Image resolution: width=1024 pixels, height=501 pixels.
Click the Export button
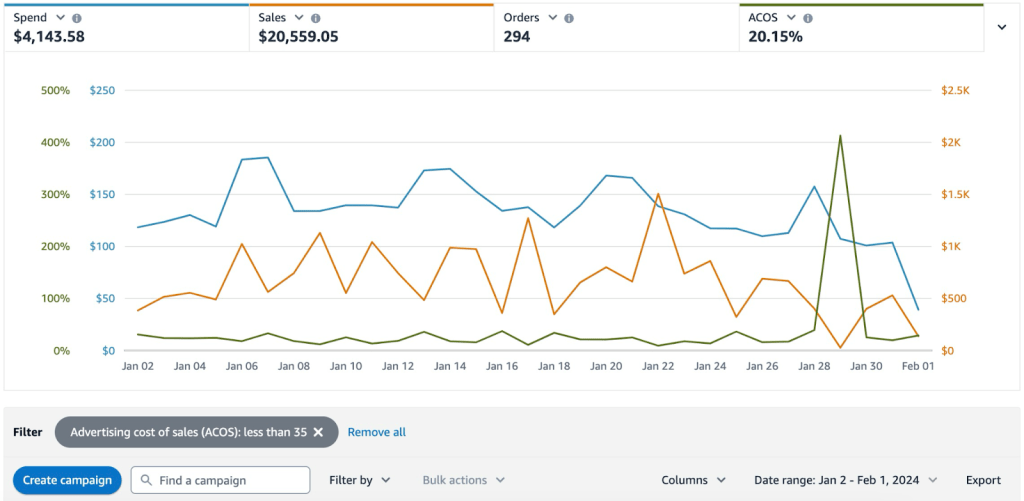tap(983, 480)
